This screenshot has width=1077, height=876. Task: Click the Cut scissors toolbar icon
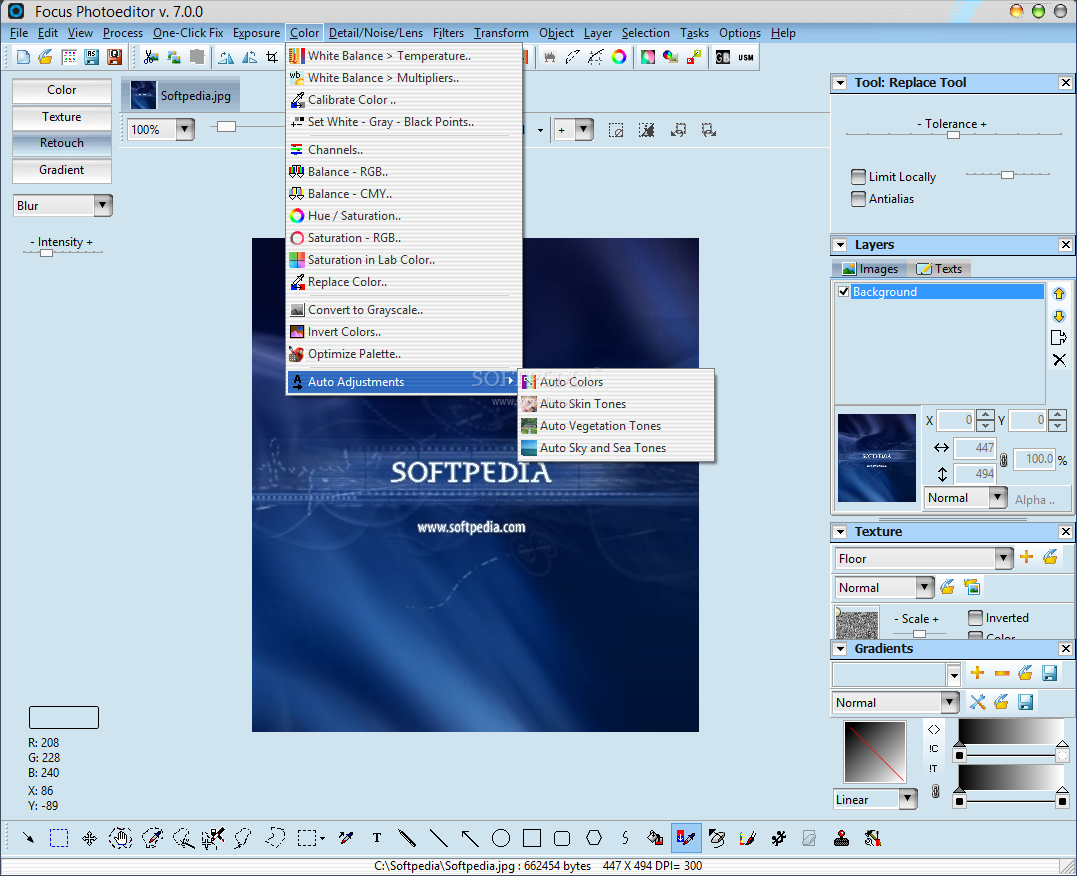coord(151,57)
